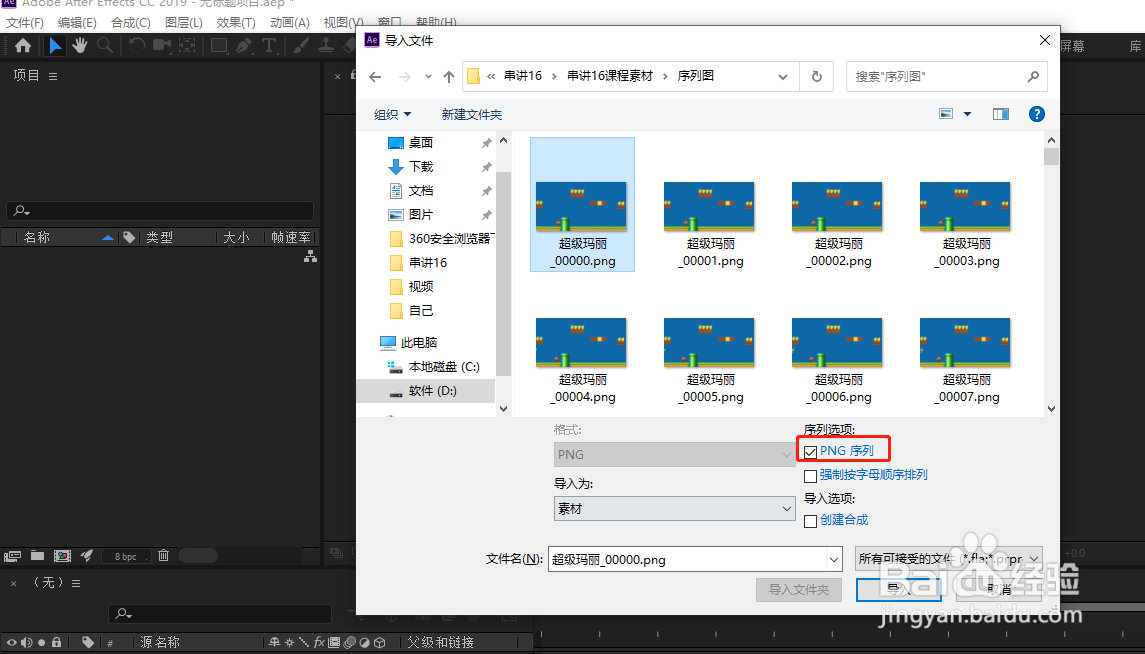The width and height of the screenshot is (1145, 654).
Task: Open the 所有可接受的文件 type filter dropdown
Action: pos(949,559)
